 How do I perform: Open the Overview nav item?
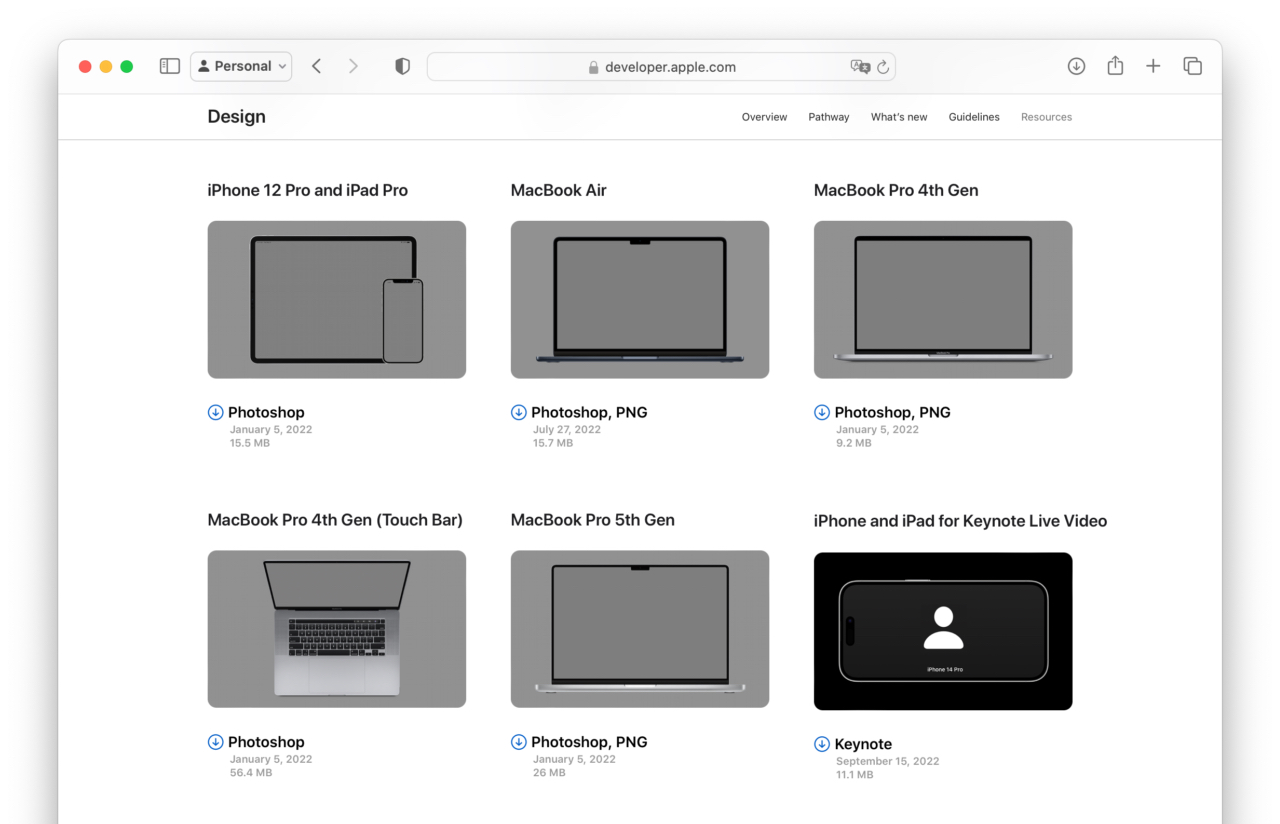tap(764, 117)
